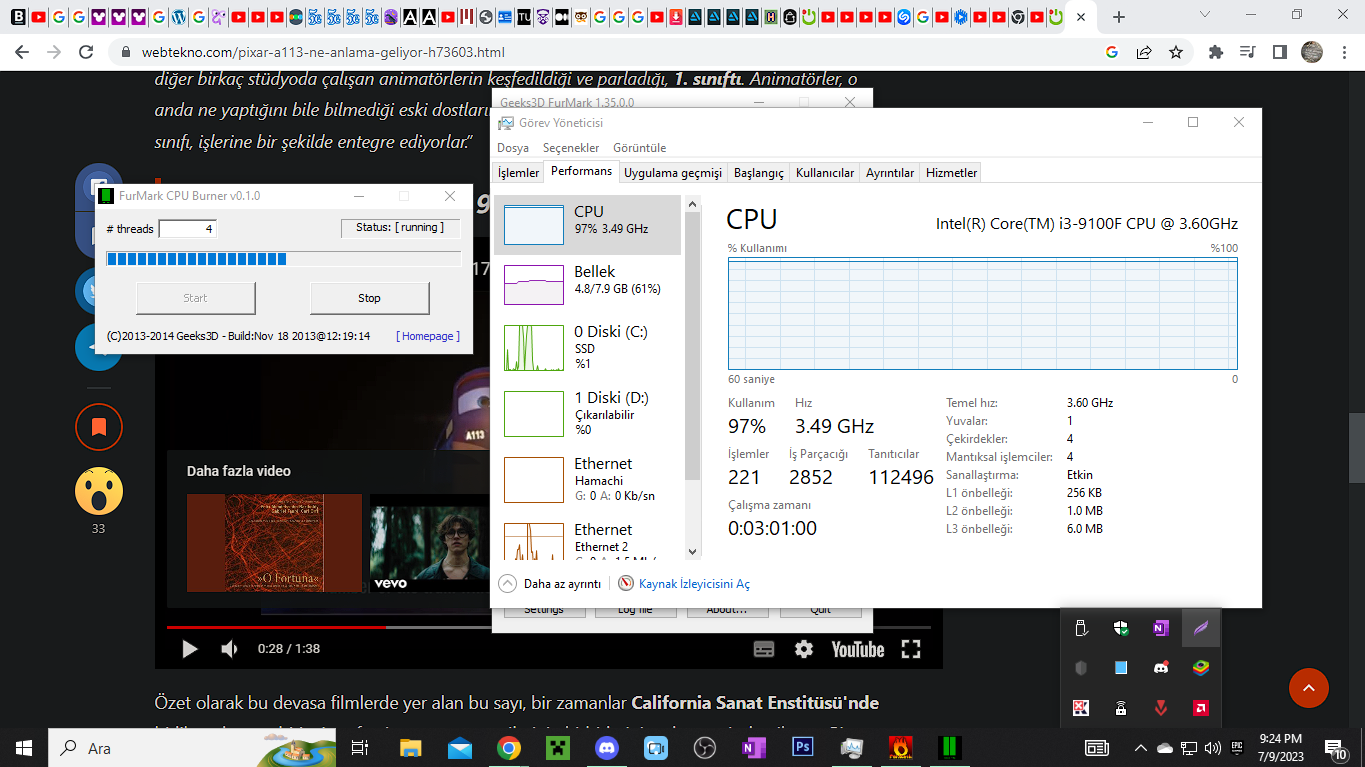Open Windows Security tray icon

click(1121, 628)
